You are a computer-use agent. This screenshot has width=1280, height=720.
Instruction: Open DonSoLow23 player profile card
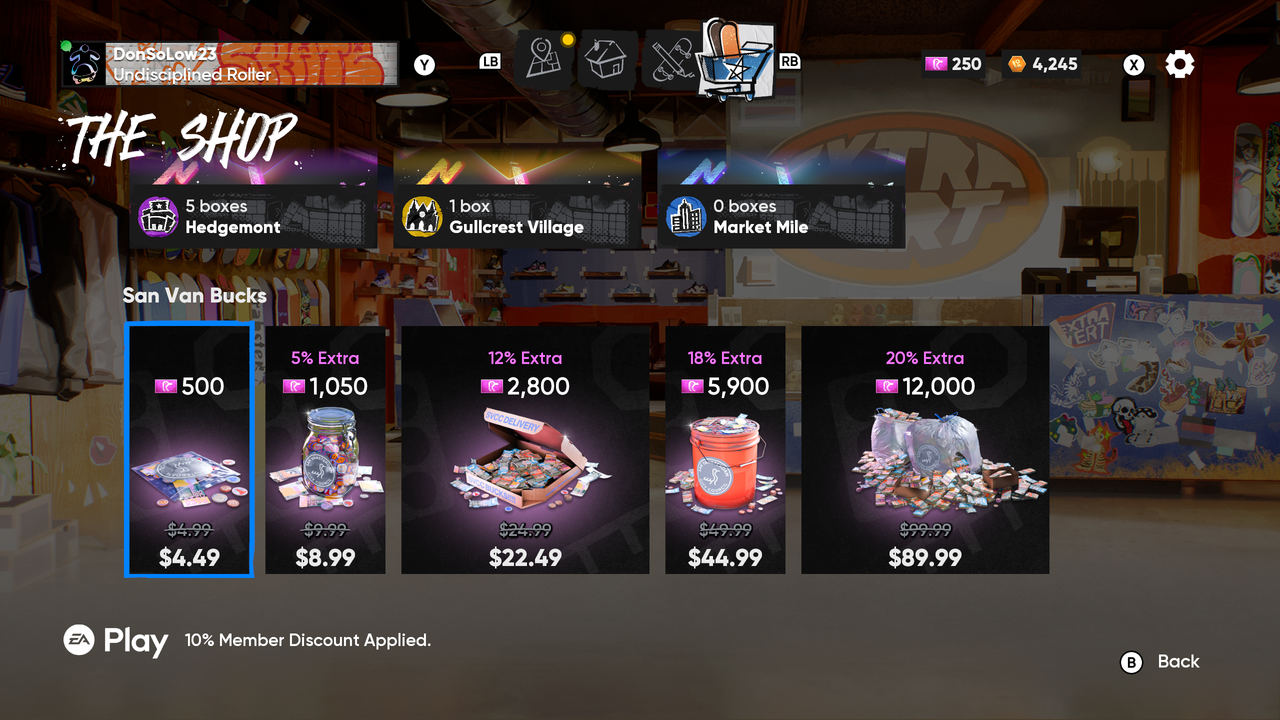231,63
